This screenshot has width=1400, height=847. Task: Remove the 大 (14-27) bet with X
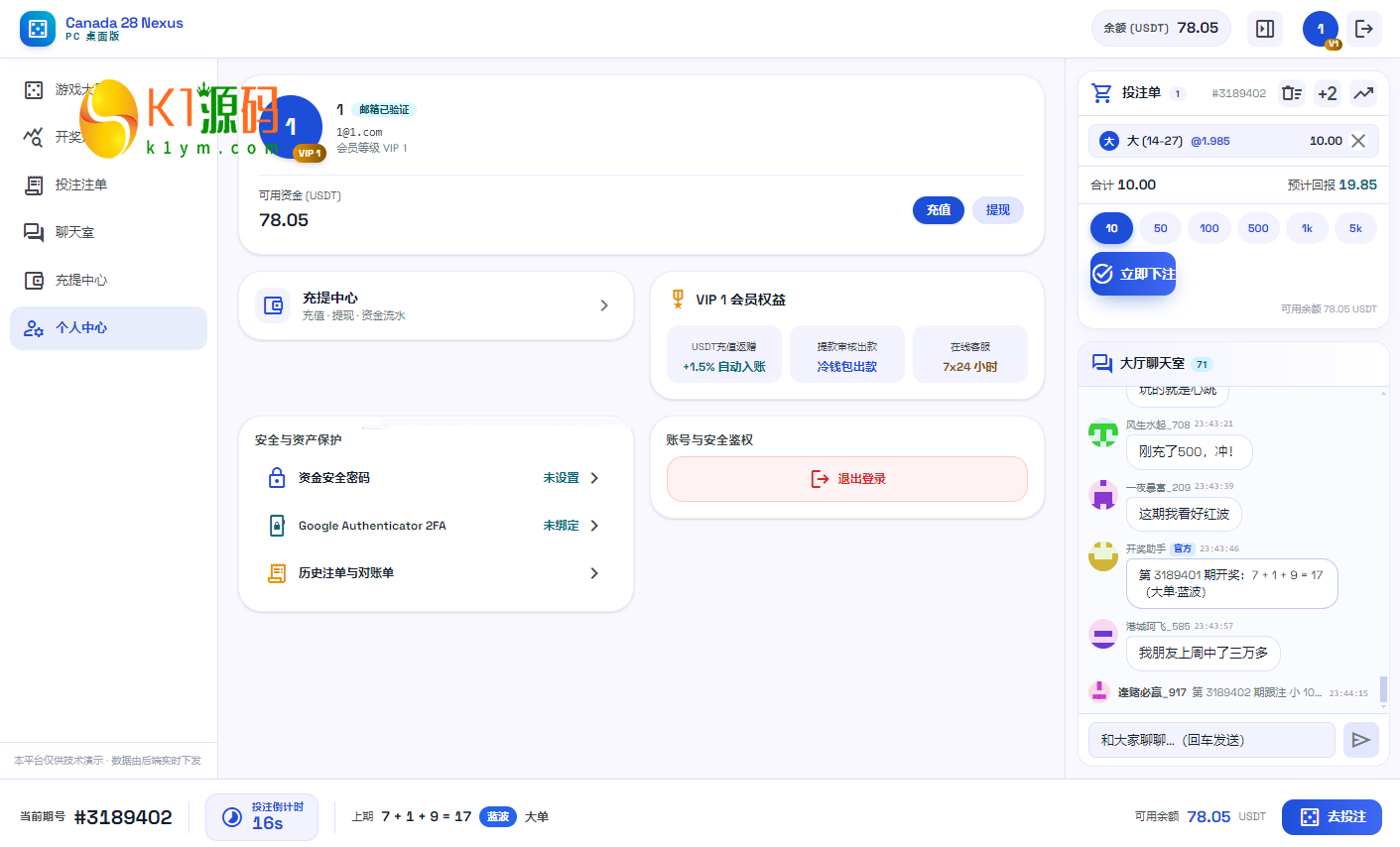pyautogui.click(x=1358, y=141)
